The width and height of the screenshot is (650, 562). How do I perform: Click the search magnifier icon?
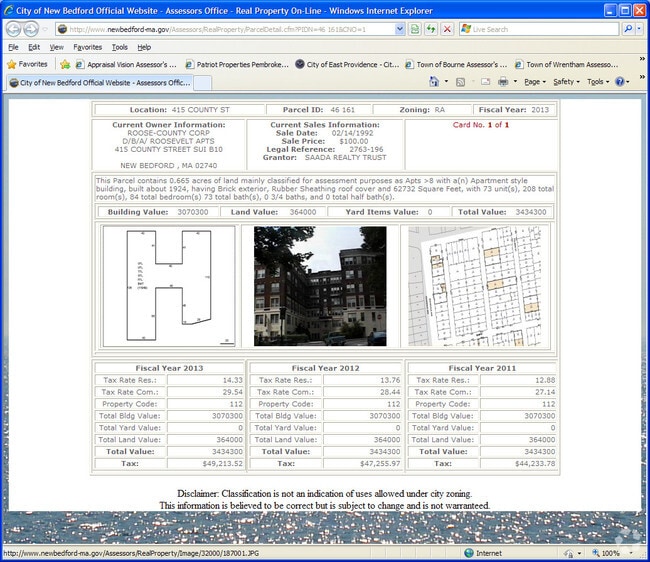(629, 29)
